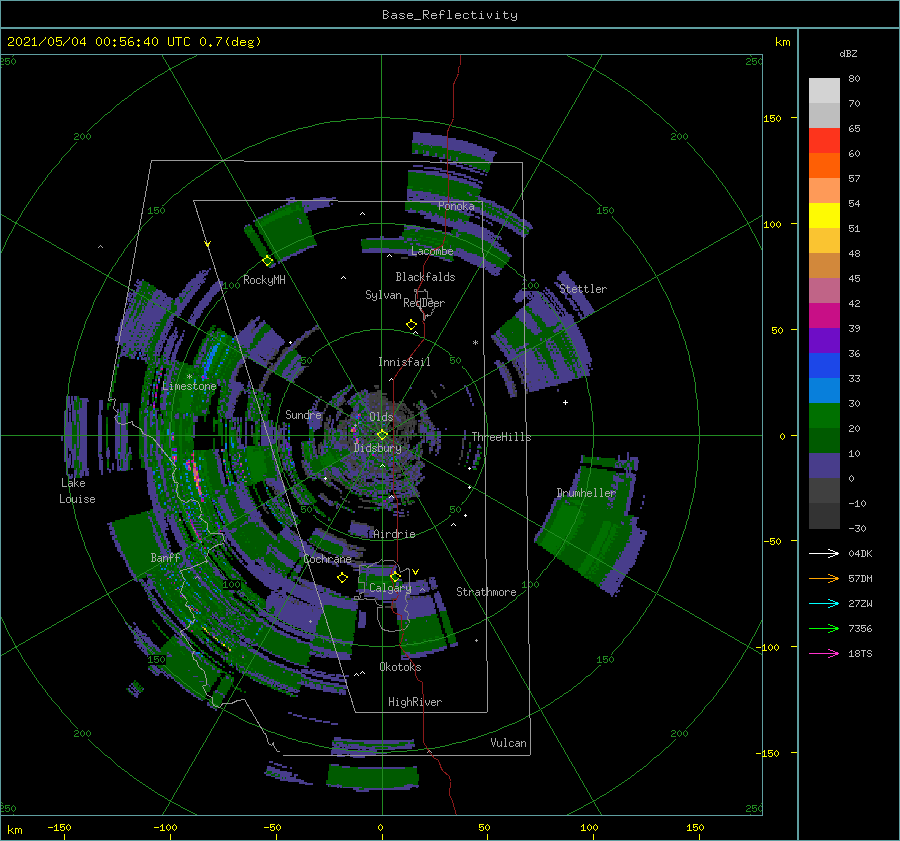Click the asterisk marker above Limestone label
The image size is (900, 841).
tap(189, 377)
